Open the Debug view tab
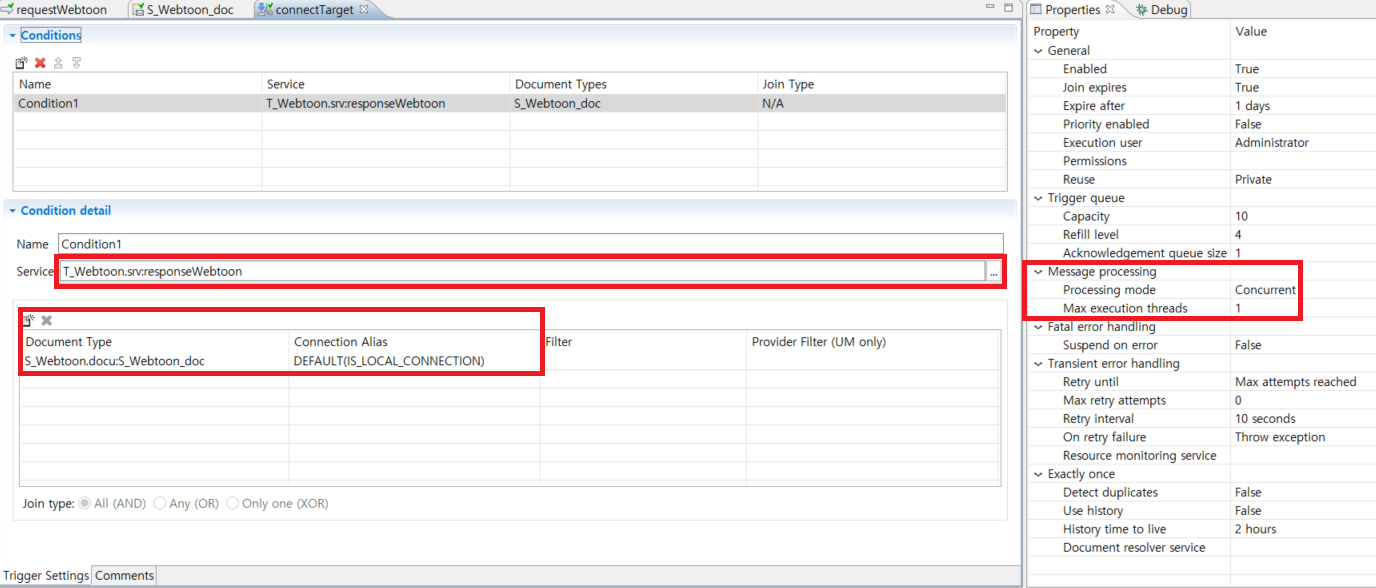The width and height of the screenshot is (1376, 588). pos(1161,9)
